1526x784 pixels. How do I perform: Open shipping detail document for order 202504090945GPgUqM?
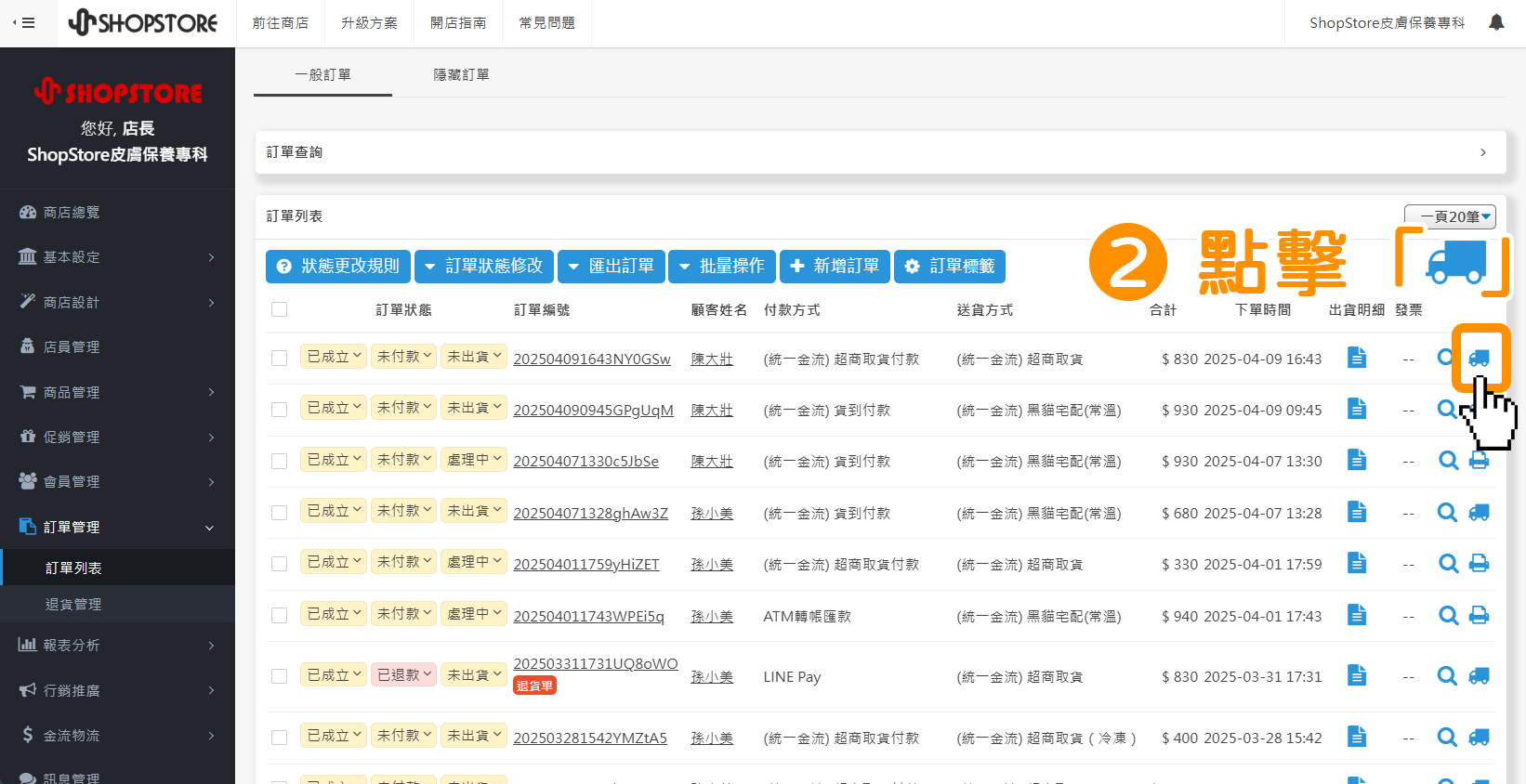[x=1357, y=409]
